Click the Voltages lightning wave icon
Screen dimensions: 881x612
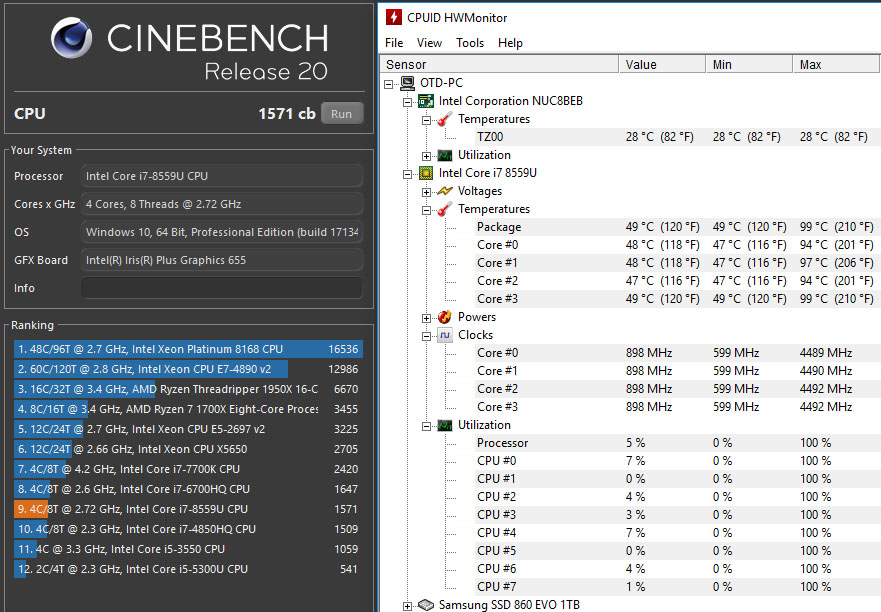pos(444,191)
